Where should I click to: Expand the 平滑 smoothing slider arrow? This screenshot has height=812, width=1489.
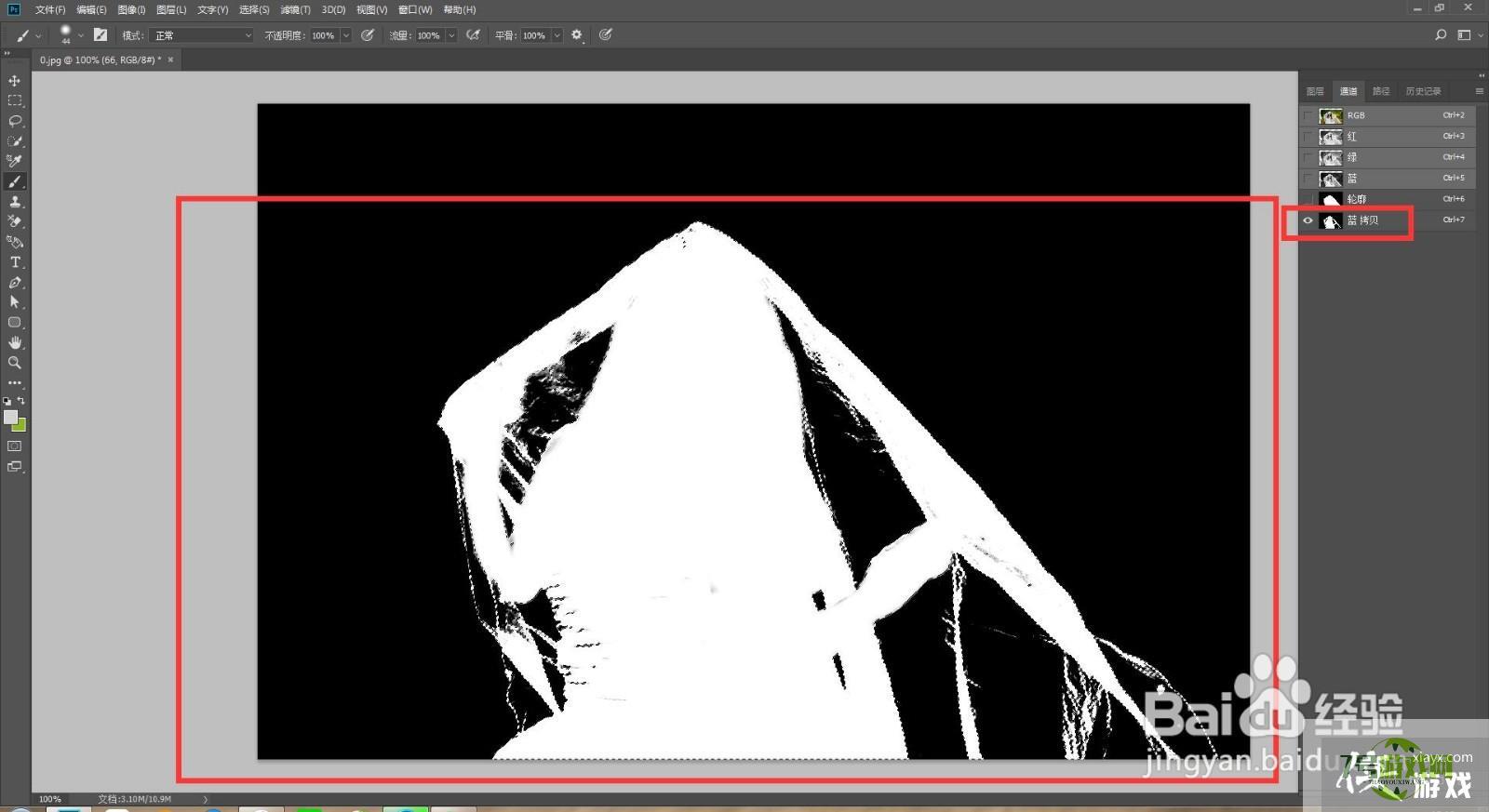pos(557,35)
